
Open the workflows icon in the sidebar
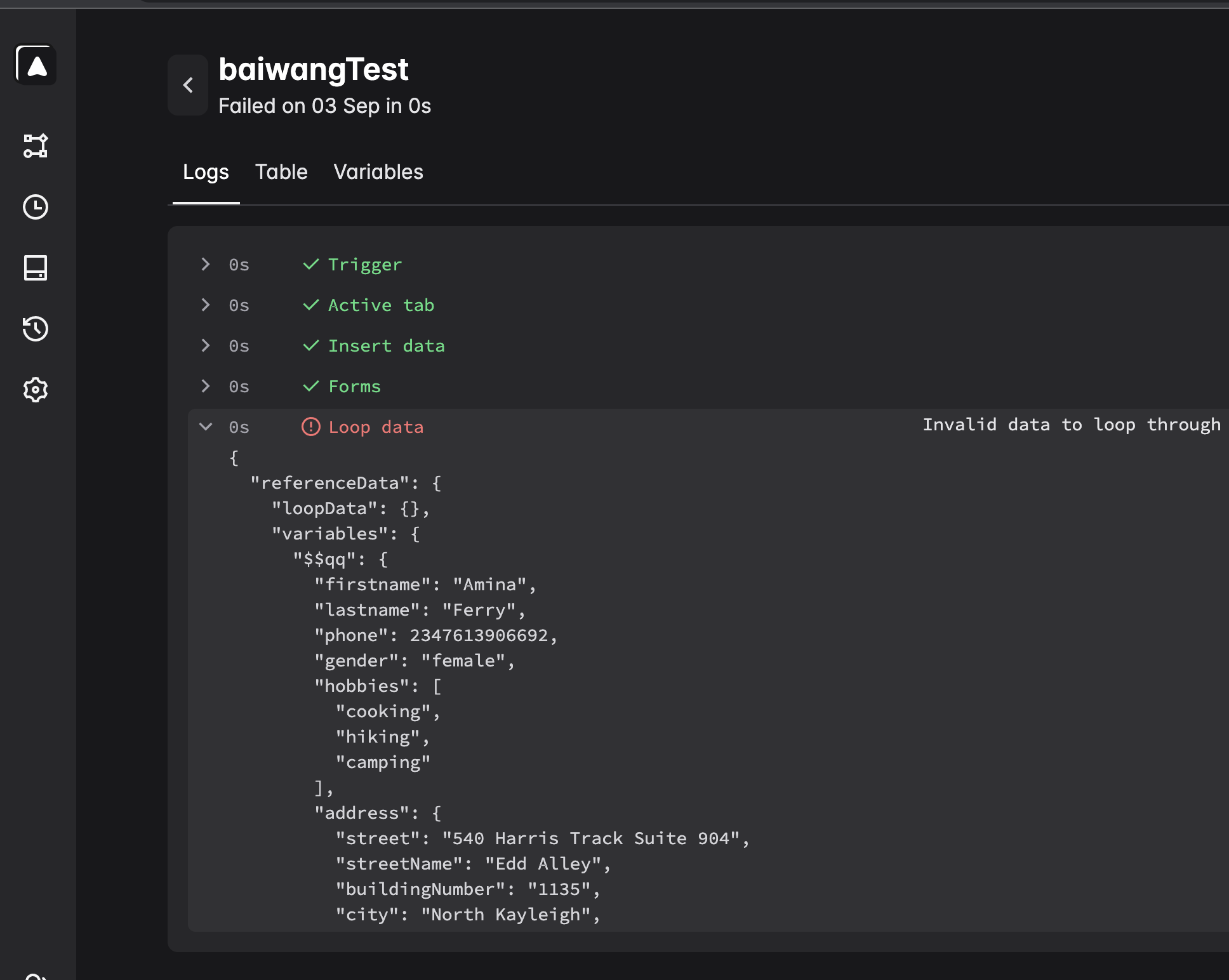coord(36,145)
